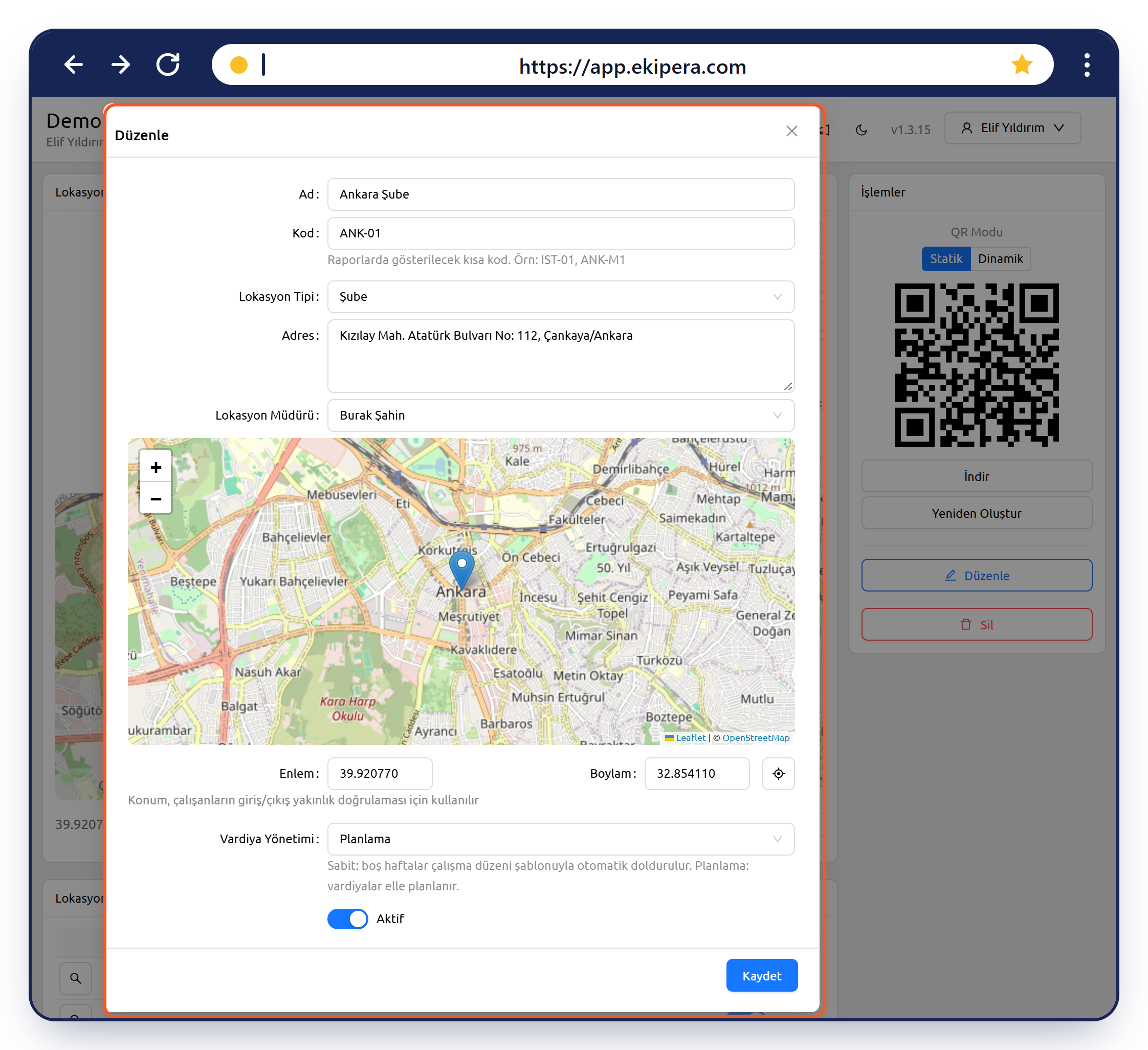
Task: Click the search magnifier icon in the lower-left panel
Action: click(75, 978)
